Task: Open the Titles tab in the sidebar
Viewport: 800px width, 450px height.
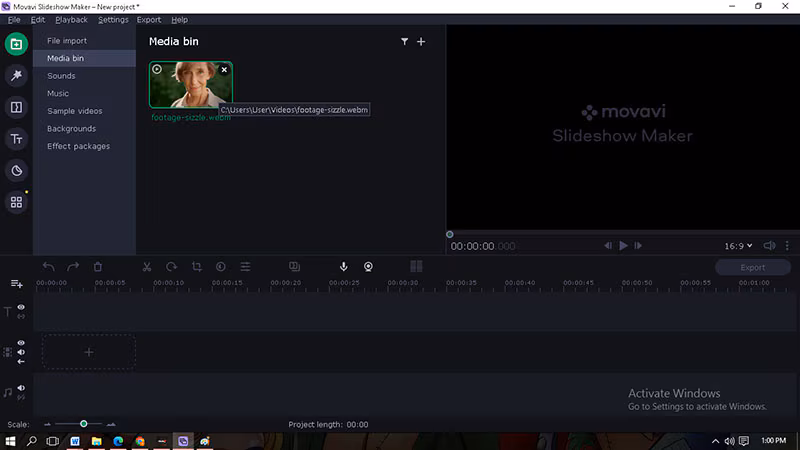Action: point(16,139)
